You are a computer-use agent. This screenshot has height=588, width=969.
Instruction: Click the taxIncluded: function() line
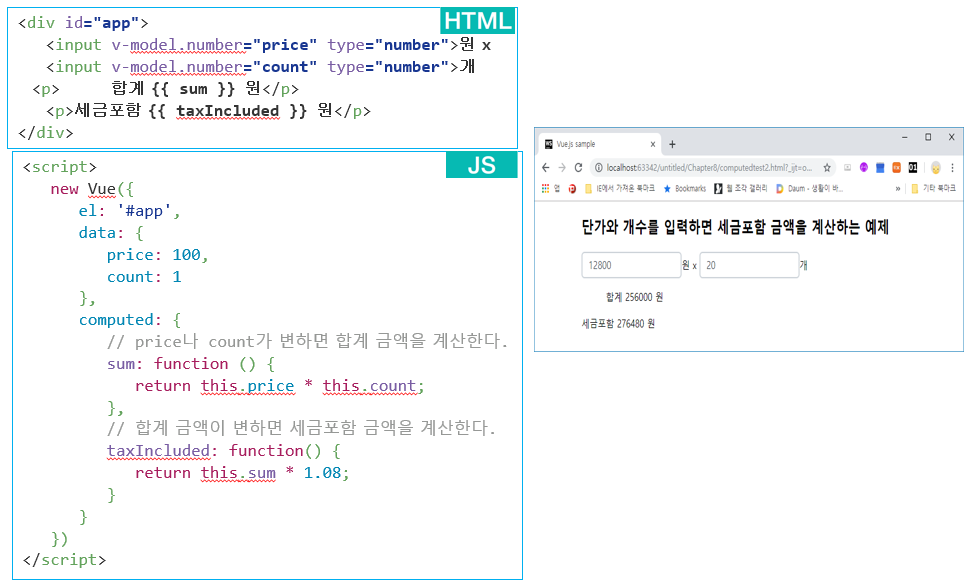(223, 451)
